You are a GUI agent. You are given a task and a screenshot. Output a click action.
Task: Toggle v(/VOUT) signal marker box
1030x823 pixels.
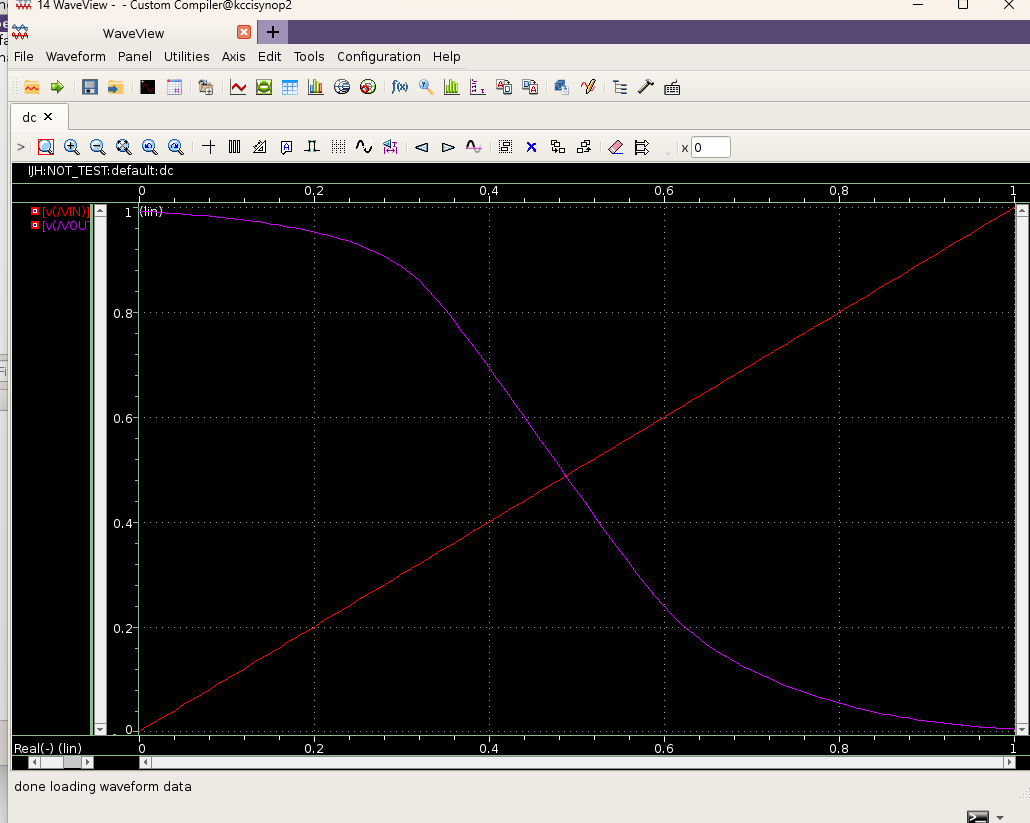click(x=35, y=225)
